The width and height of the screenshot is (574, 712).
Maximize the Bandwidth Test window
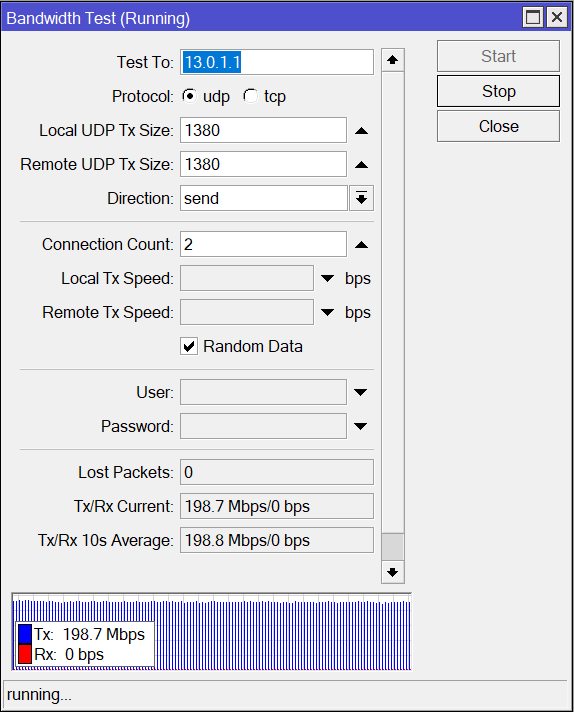[533, 18]
